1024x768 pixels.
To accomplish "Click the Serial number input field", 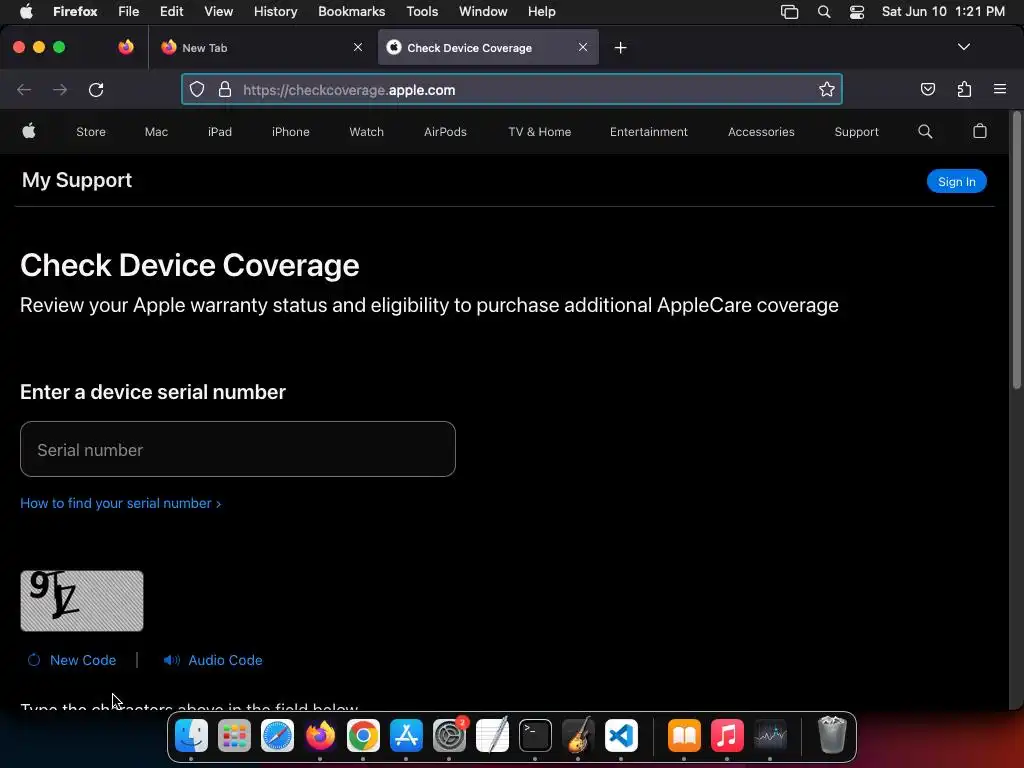I will [x=238, y=449].
